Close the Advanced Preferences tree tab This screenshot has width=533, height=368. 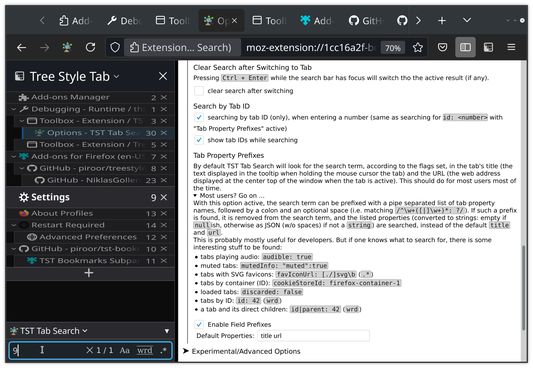164,237
